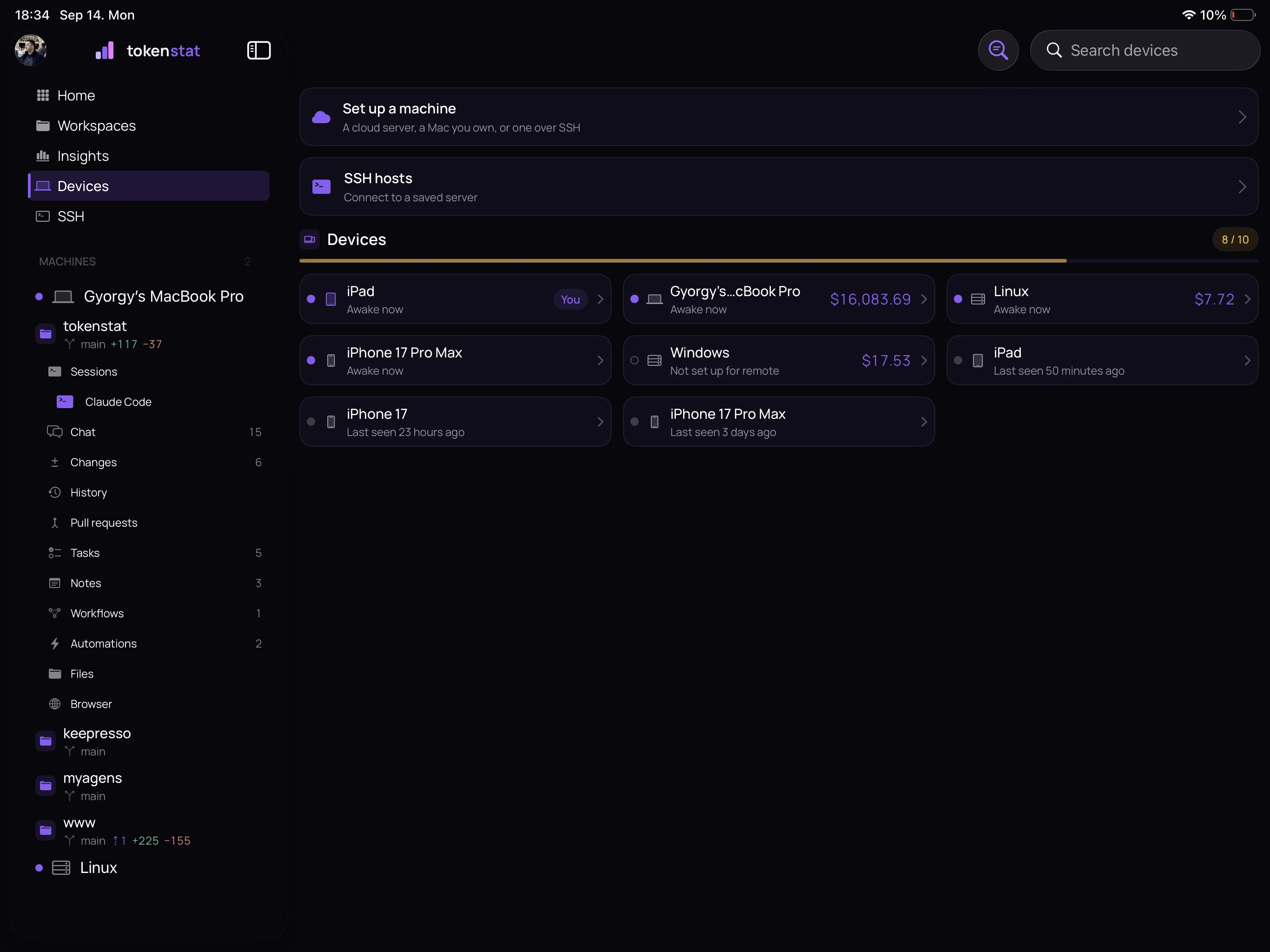Open Gyorgy's MacBook Pro card chevron
Screen dimensions: 1270x952
(x=924, y=299)
